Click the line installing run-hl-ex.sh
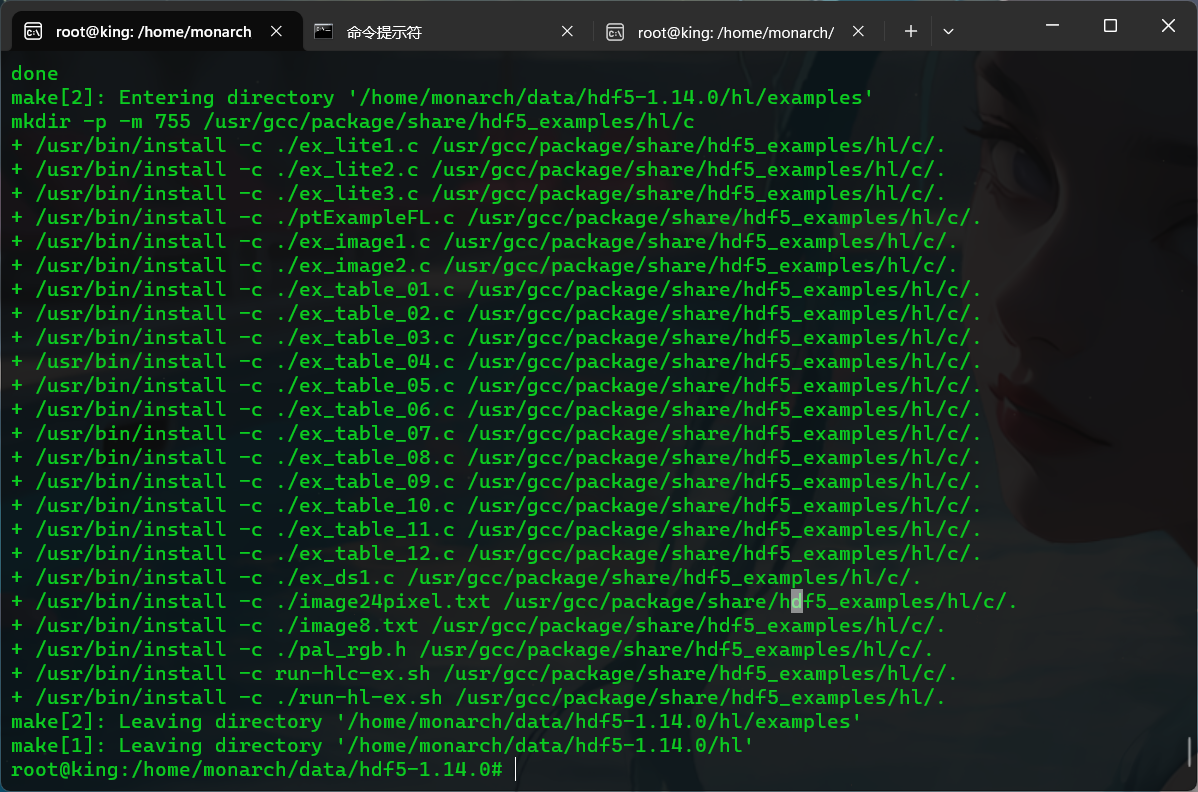This screenshot has height=792, width=1198. coord(478,697)
